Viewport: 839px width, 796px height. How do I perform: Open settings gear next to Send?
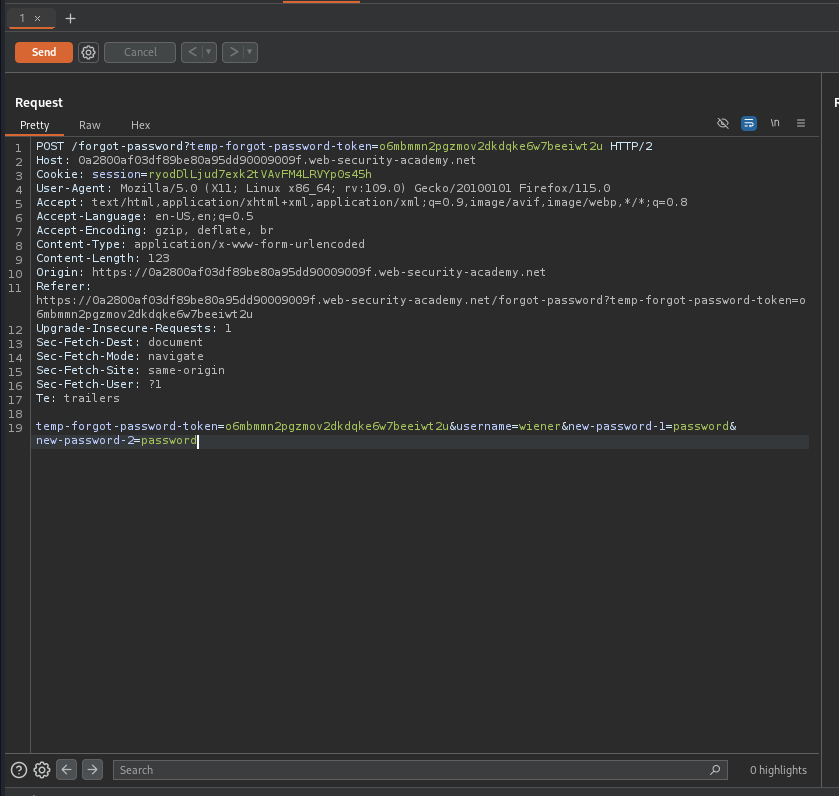[x=88, y=52]
